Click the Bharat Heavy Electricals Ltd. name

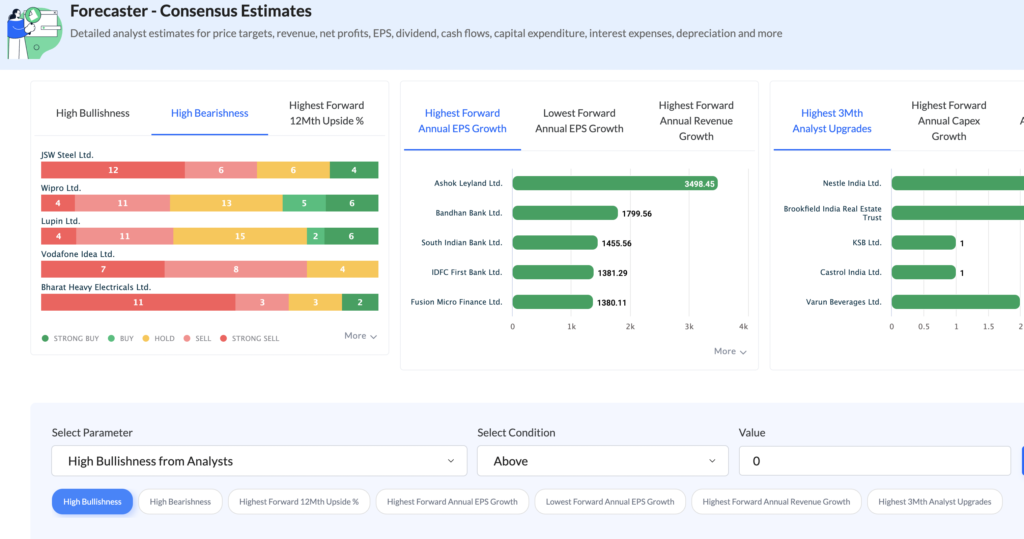(95, 287)
